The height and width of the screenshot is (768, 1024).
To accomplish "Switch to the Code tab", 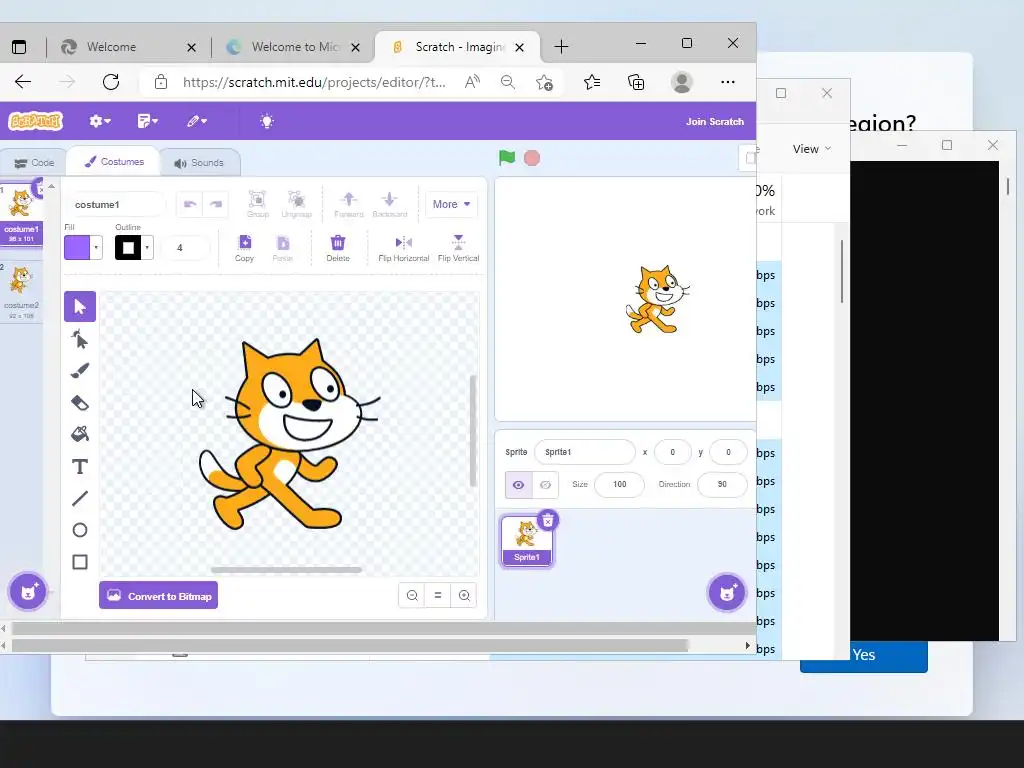I will point(34,163).
